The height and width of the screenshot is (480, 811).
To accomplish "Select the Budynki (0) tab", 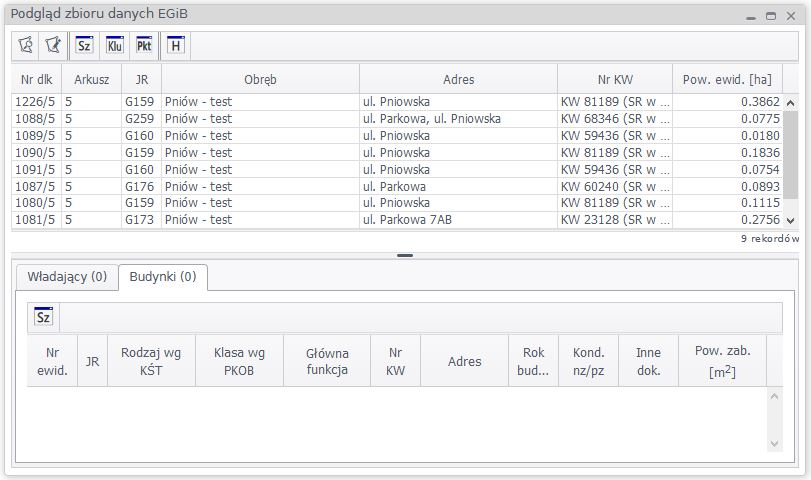I will 162,277.
